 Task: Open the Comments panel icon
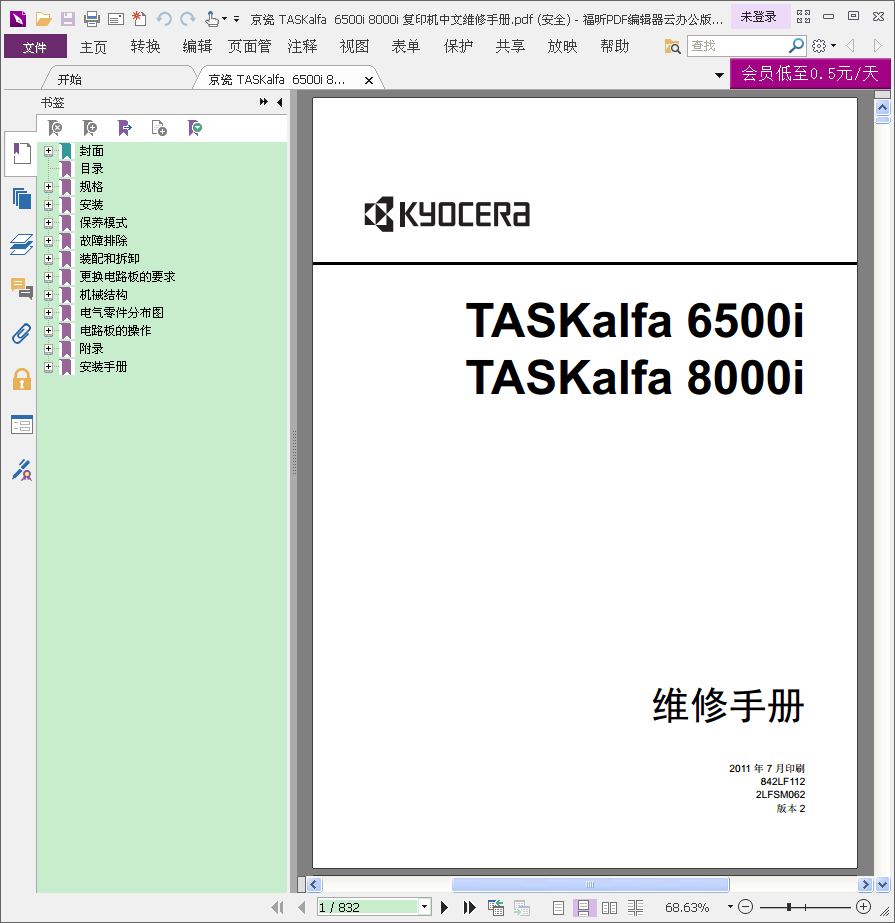coord(22,288)
